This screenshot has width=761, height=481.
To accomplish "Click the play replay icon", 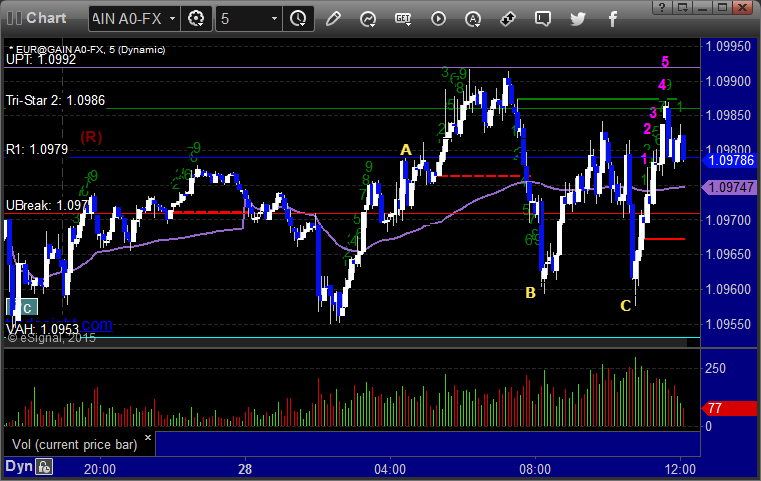I will 438,19.
